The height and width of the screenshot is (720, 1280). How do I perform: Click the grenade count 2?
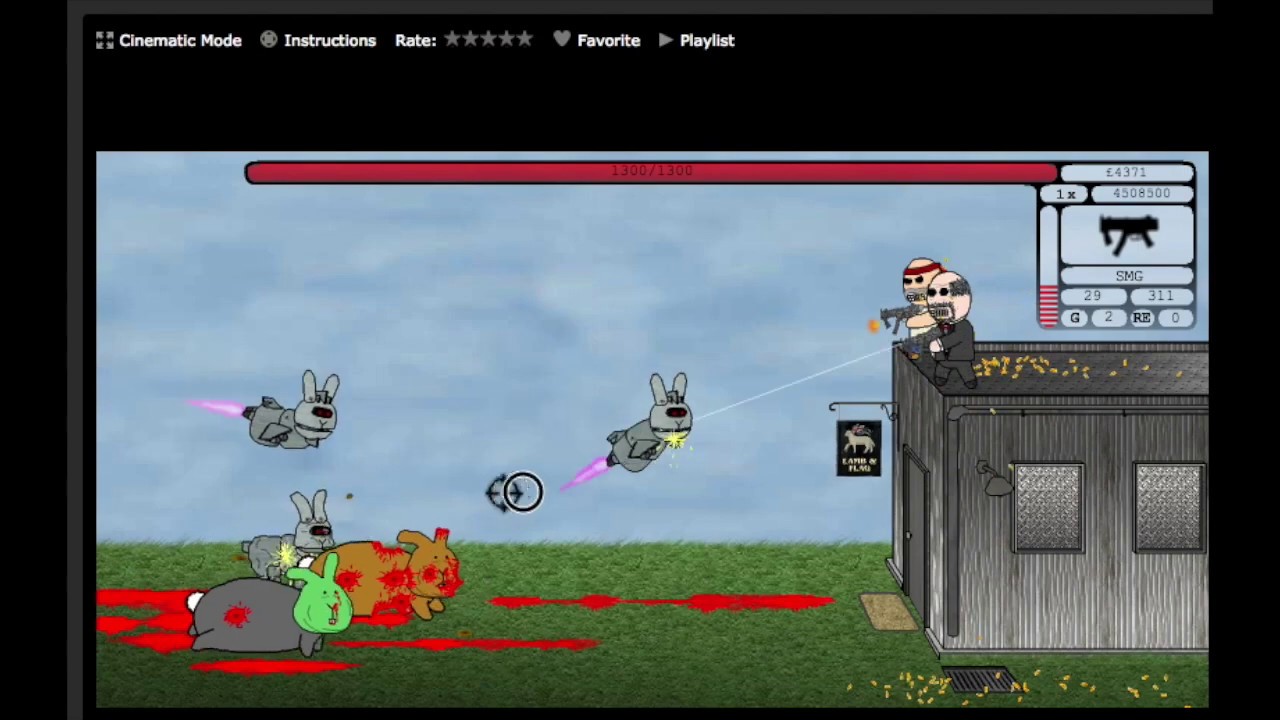point(1108,318)
